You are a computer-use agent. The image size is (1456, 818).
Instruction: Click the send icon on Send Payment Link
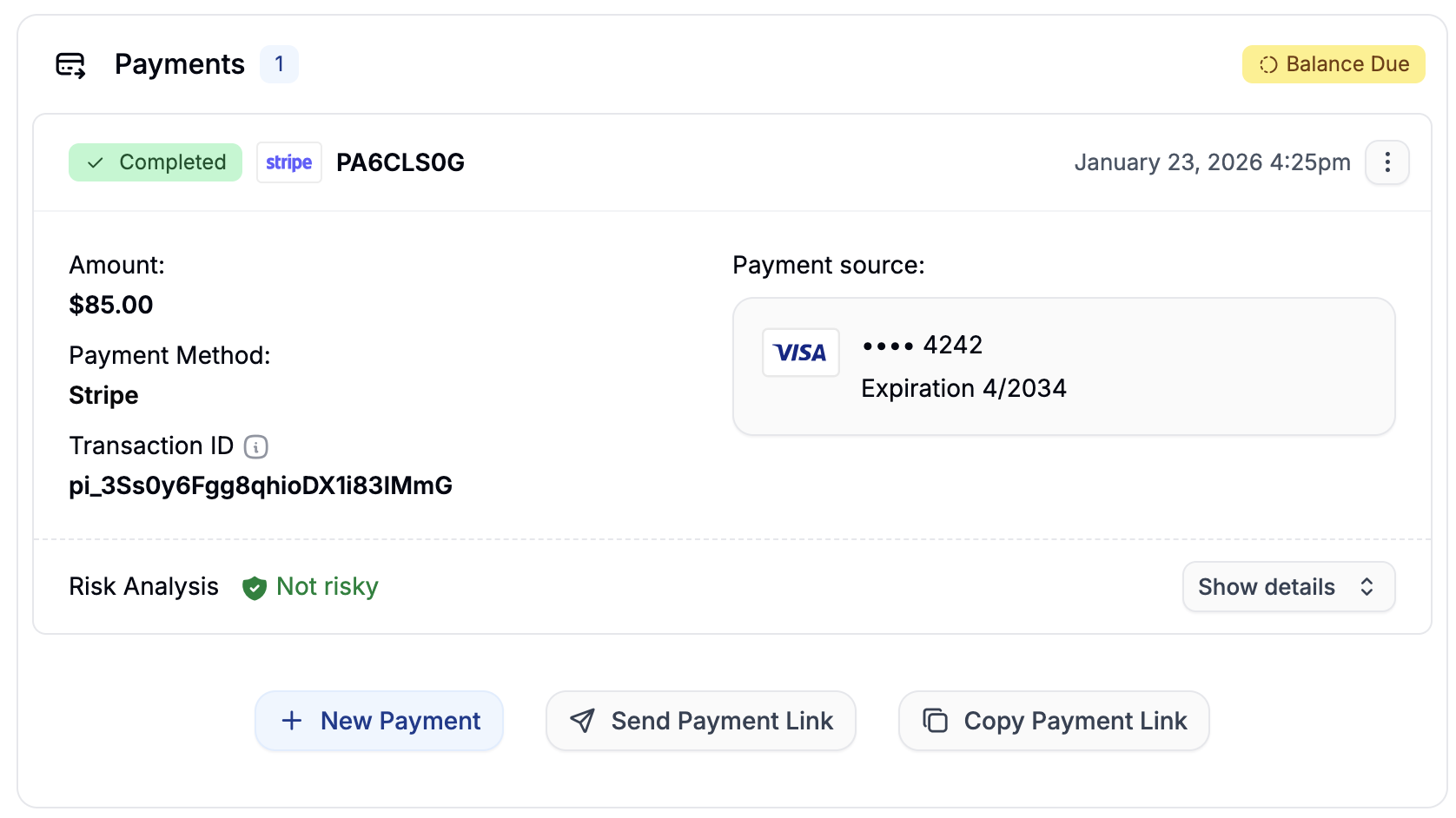tap(580, 721)
